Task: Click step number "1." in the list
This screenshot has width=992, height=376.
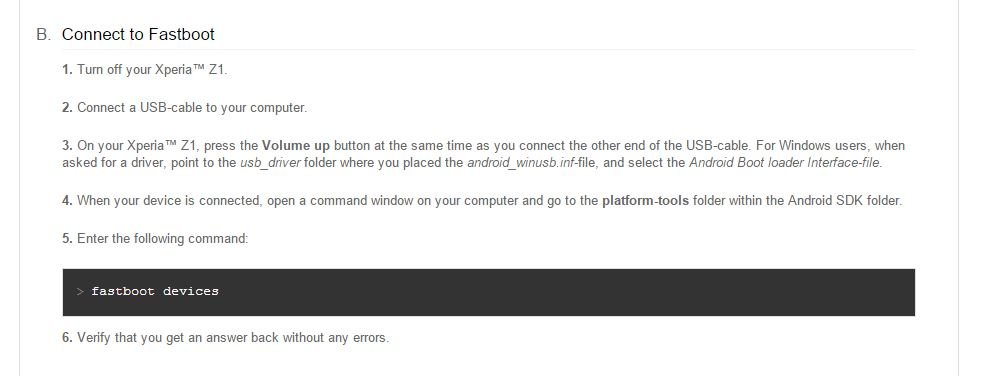Action: [68, 70]
